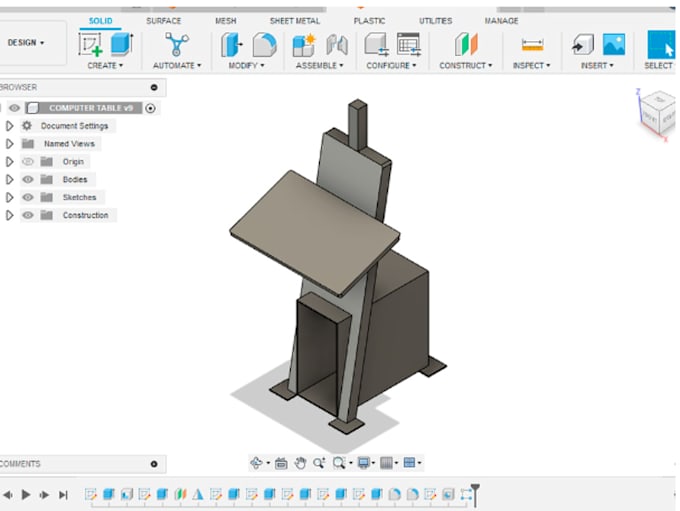680x511 pixels.
Task: Play the timeline
Action: pyautogui.click(x=26, y=495)
